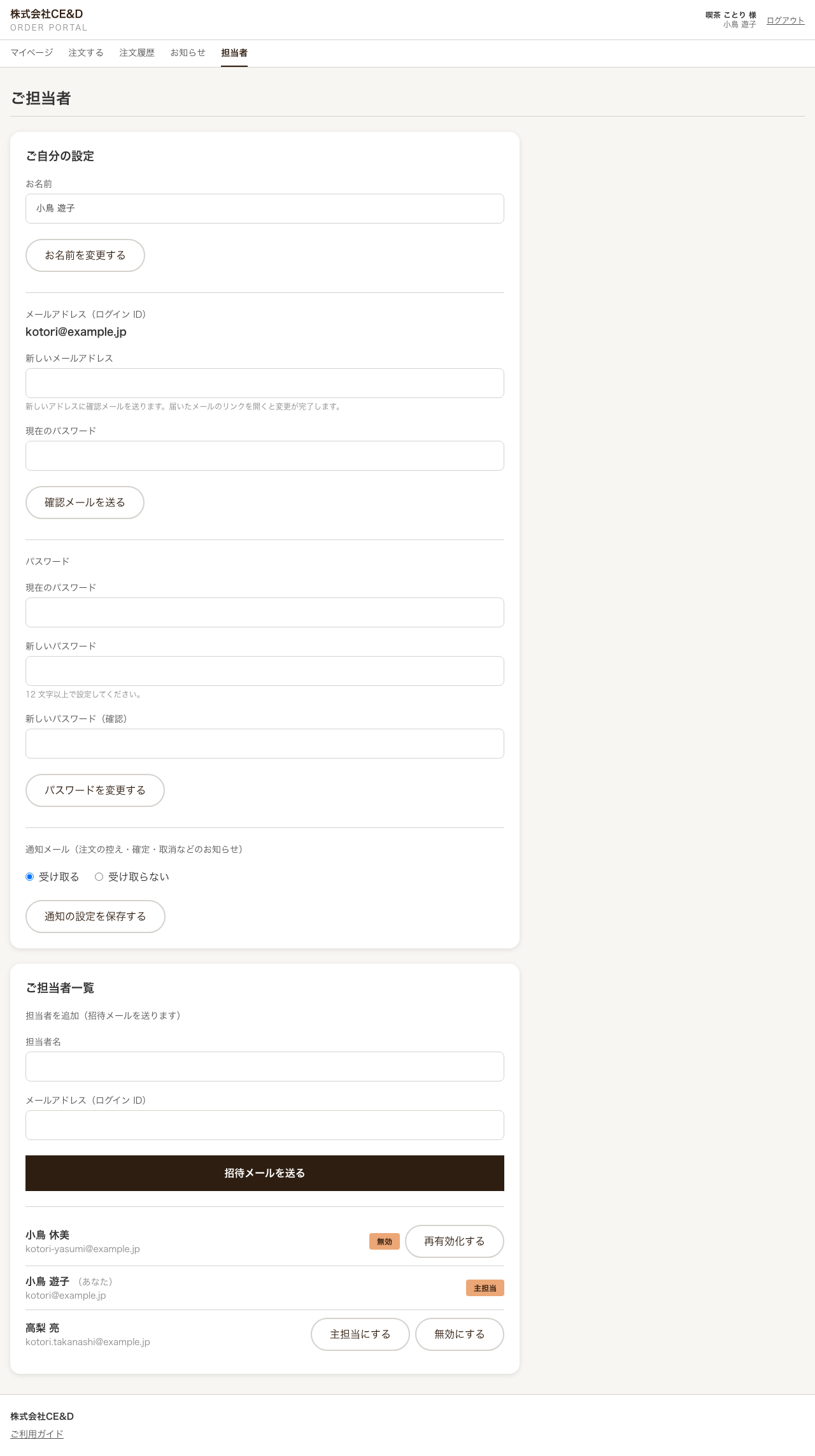Click the お名前を変更する button
The height and width of the screenshot is (1456, 815).
(x=85, y=255)
